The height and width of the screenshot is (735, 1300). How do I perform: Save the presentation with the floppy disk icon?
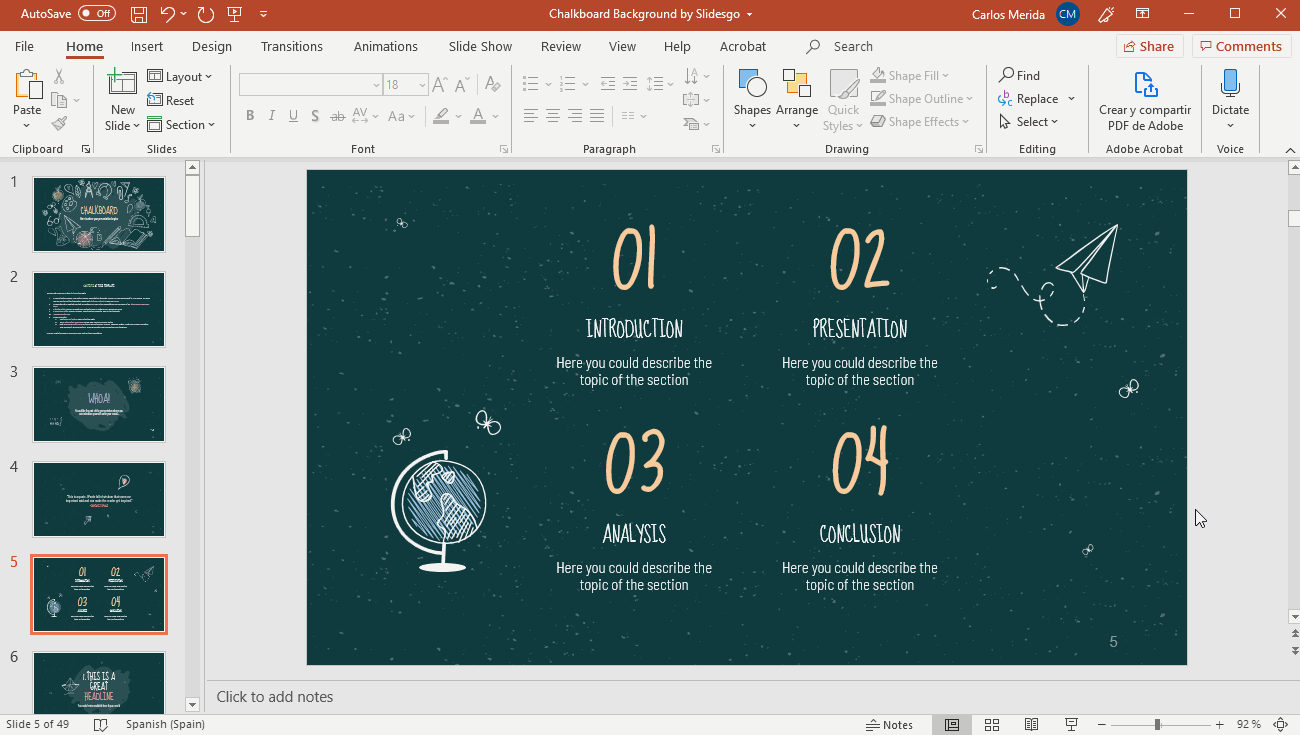[139, 14]
